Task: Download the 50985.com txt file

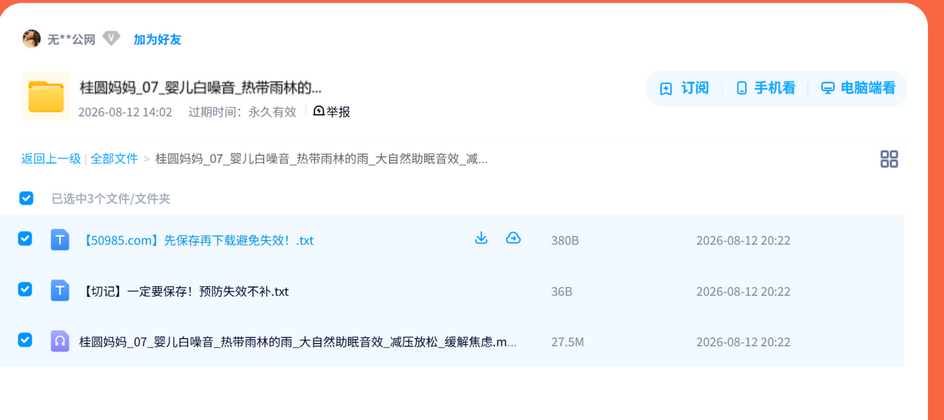Action: click(480, 238)
